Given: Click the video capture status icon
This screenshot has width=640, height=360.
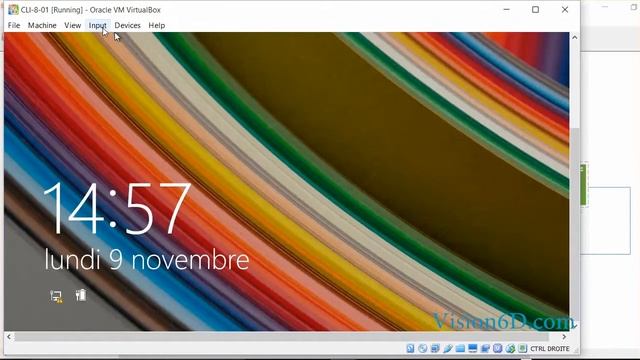Looking at the screenshot, I should [x=485, y=349].
